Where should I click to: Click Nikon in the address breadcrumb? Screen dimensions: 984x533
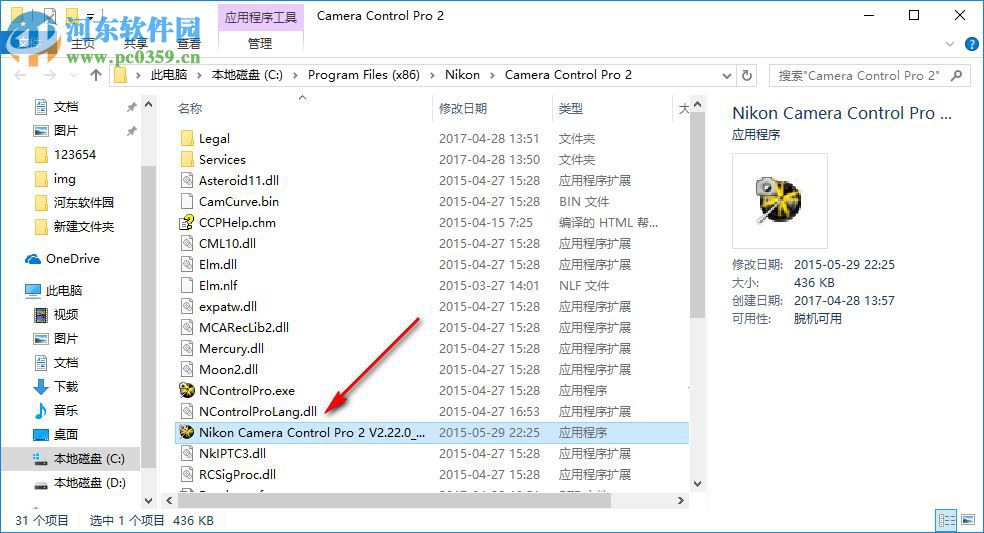[463, 75]
